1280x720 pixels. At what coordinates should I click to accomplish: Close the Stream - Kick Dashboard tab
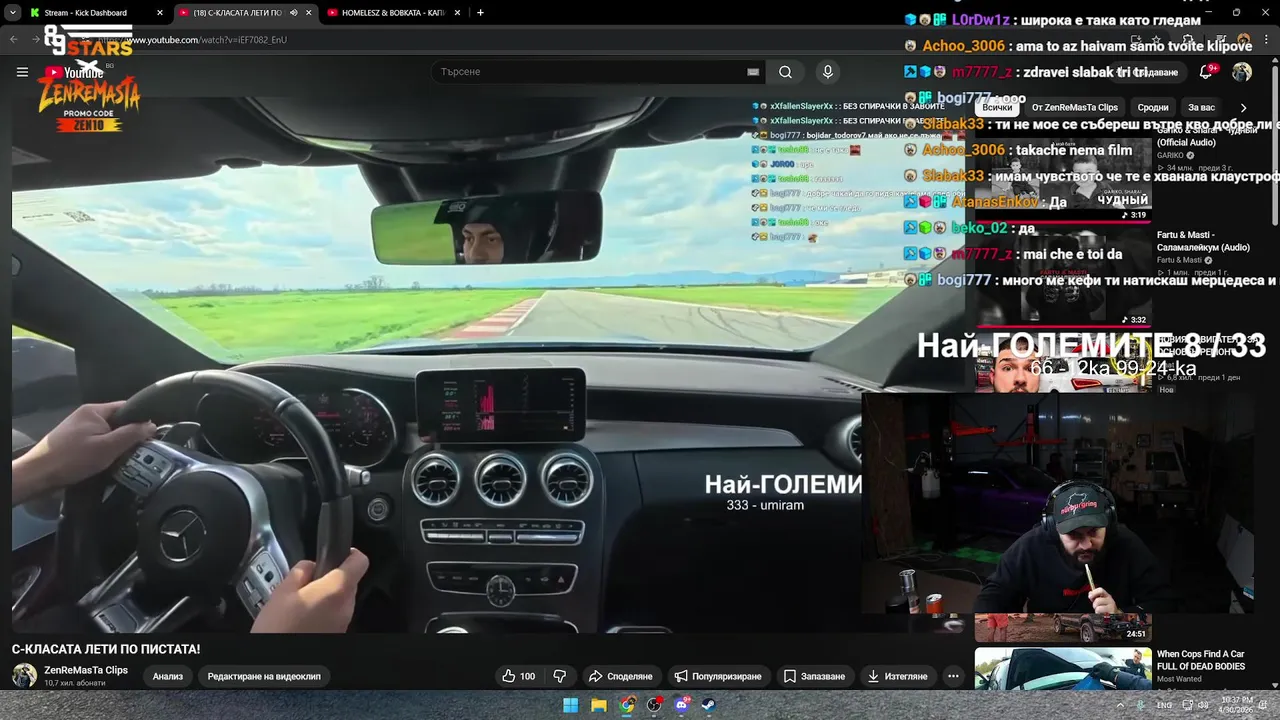coord(160,13)
